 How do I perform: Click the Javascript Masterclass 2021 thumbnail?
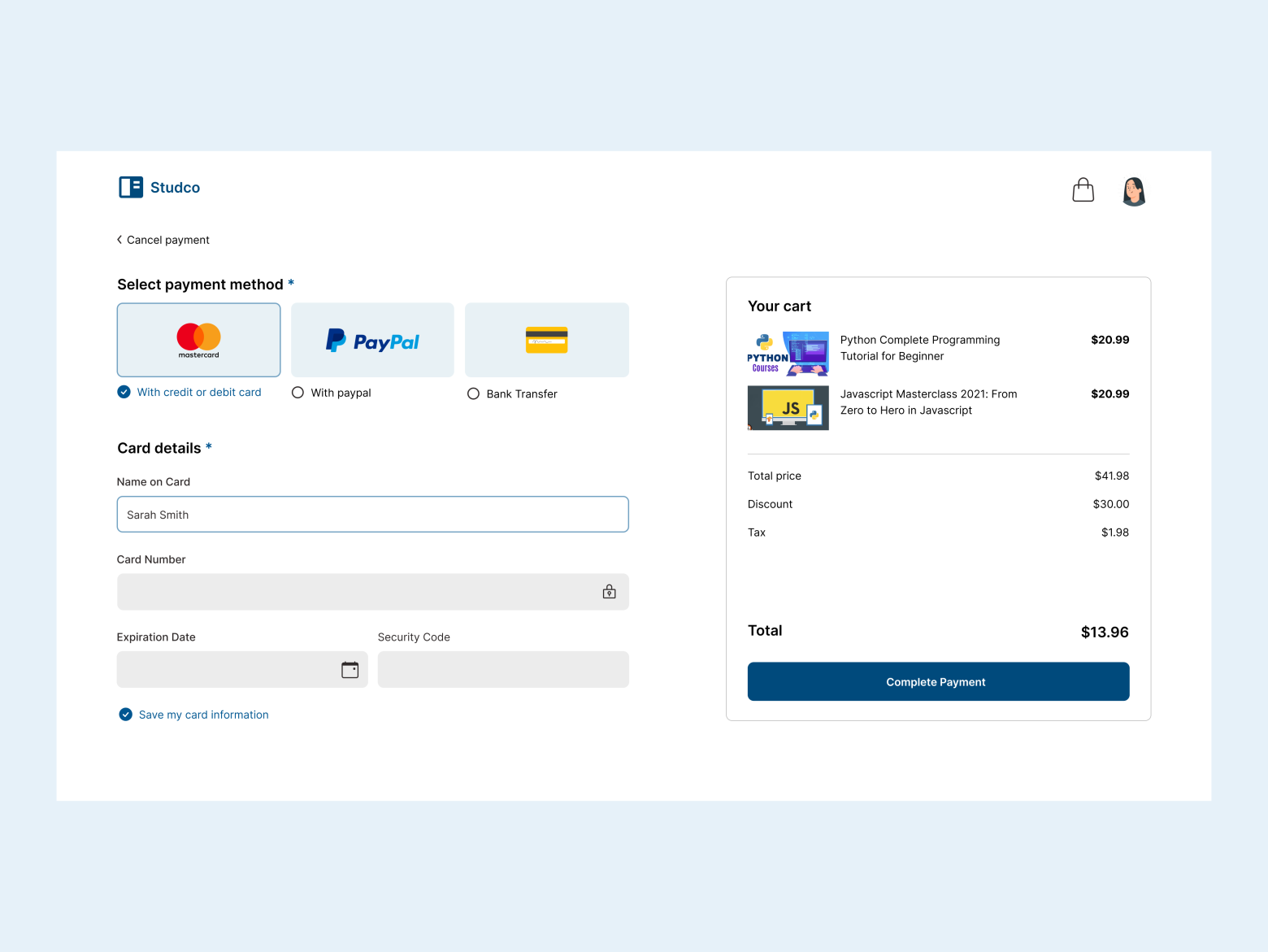pos(788,407)
